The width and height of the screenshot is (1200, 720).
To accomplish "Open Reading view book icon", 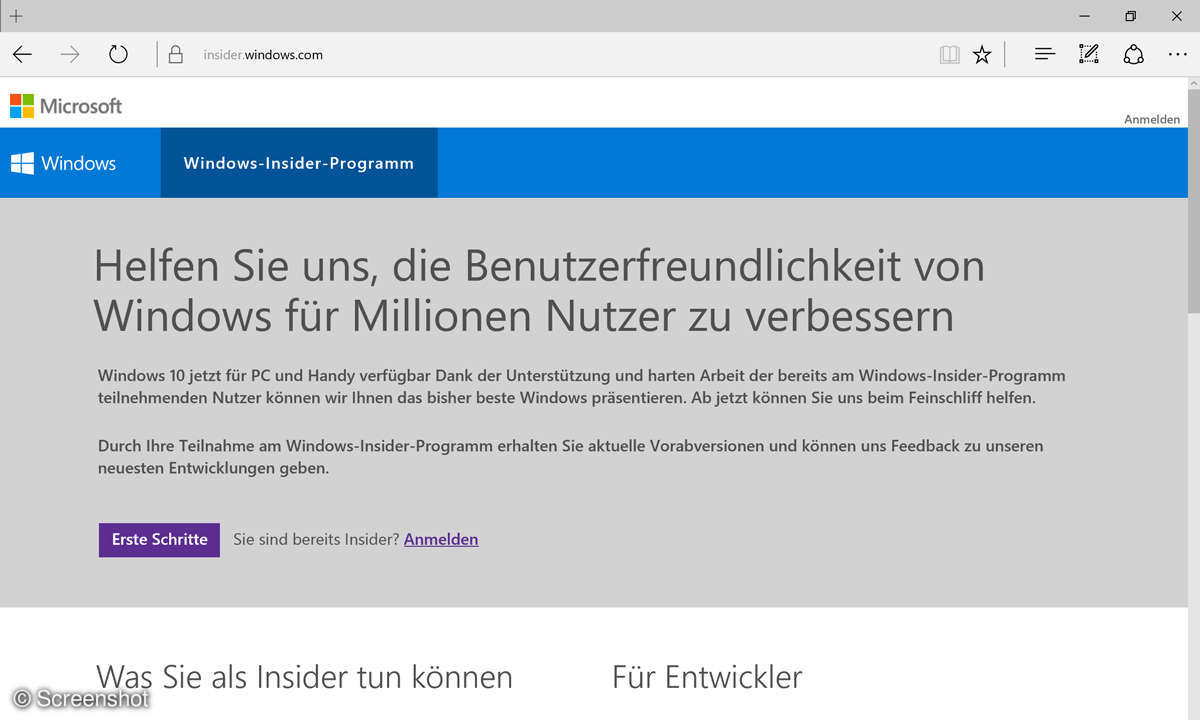I will click(x=949, y=55).
